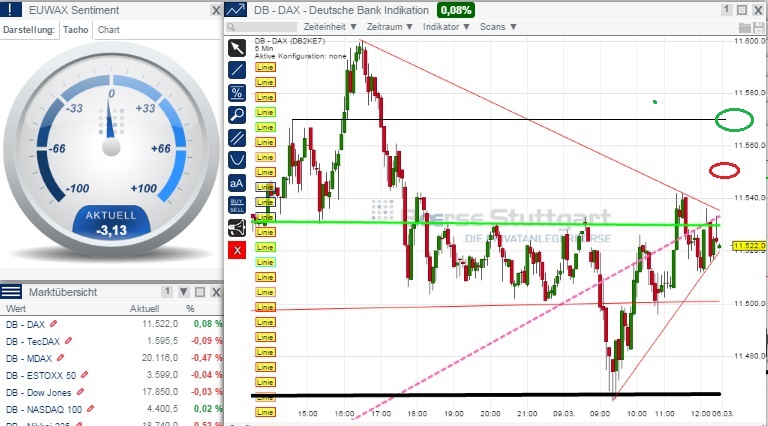This screenshot has width=768, height=426.
Task: Click the 17.850,0 Dow Jones value
Action: pyautogui.click(x=160, y=392)
